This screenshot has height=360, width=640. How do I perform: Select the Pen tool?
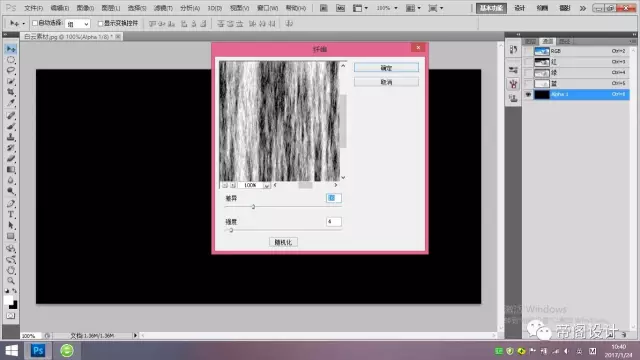coord(11,204)
